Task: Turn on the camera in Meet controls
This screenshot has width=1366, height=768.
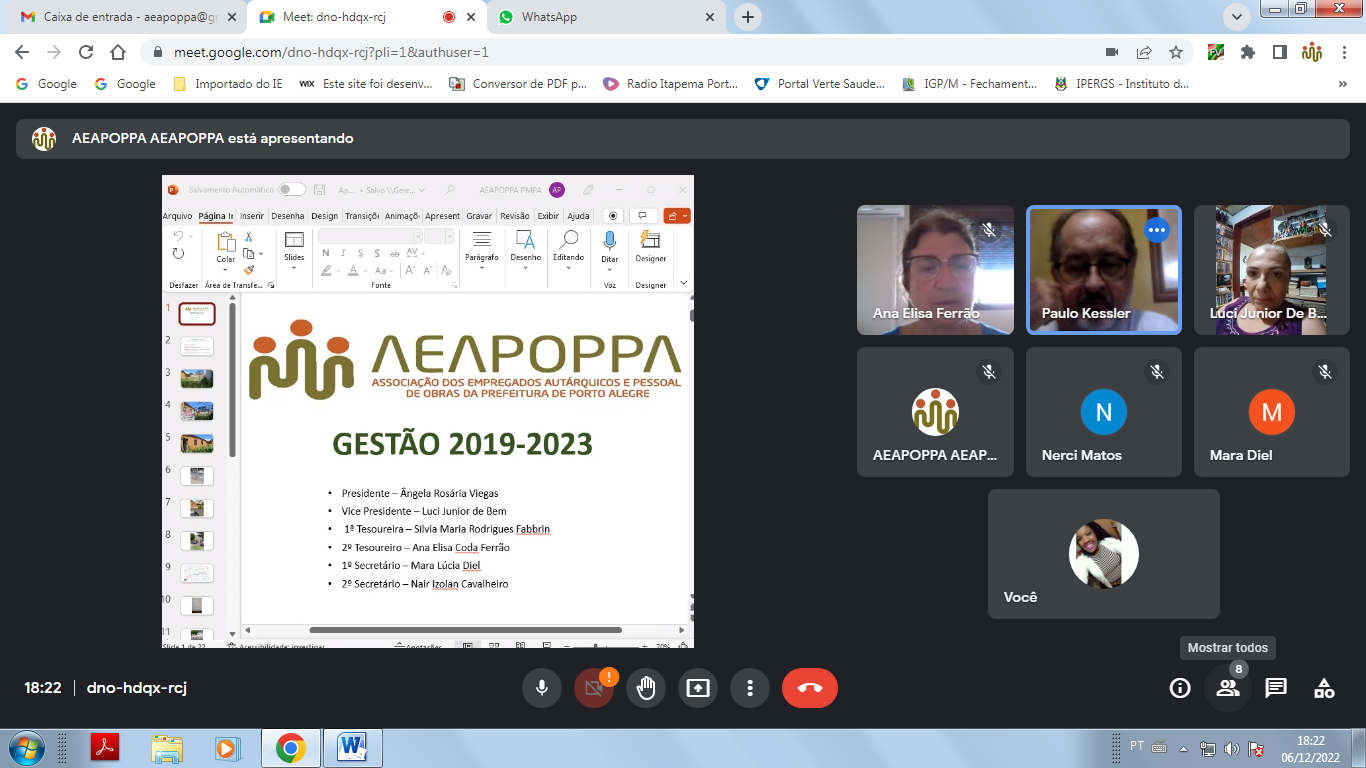Action: (x=594, y=688)
